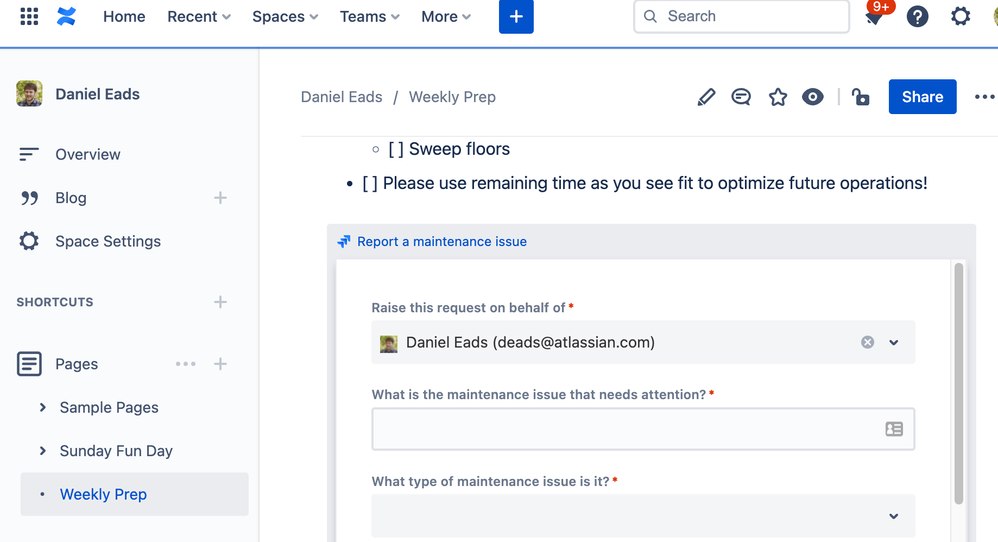
Task: Open Sunday Fun Day page link
Action: pos(116,451)
